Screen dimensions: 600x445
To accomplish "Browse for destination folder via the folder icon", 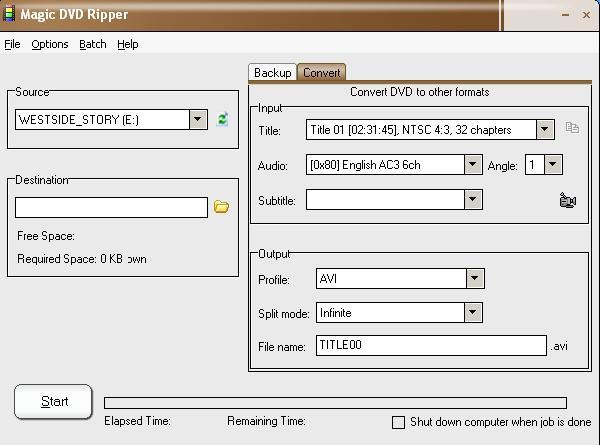I will click(x=222, y=207).
